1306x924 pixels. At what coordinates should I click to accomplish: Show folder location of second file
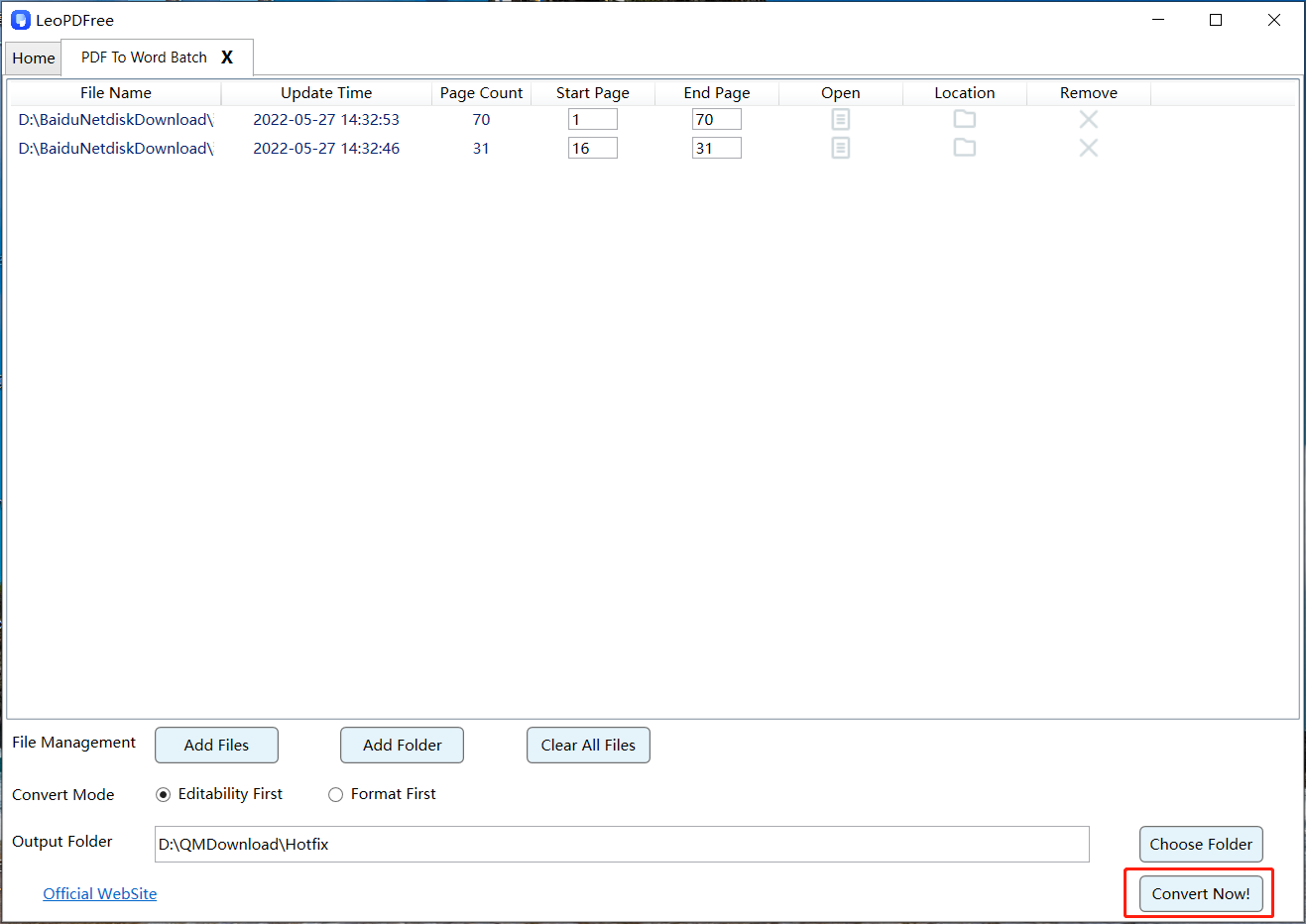(964, 148)
